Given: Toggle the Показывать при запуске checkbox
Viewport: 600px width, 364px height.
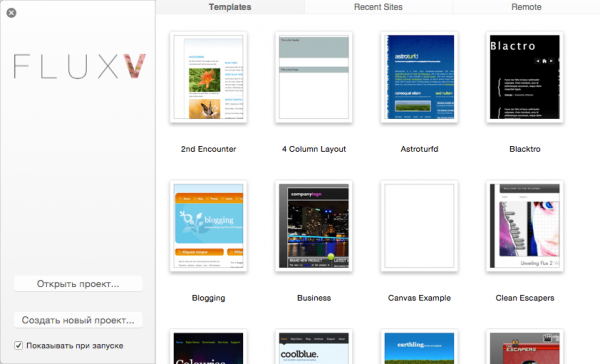Looking at the screenshot, I should click(18, 346).
